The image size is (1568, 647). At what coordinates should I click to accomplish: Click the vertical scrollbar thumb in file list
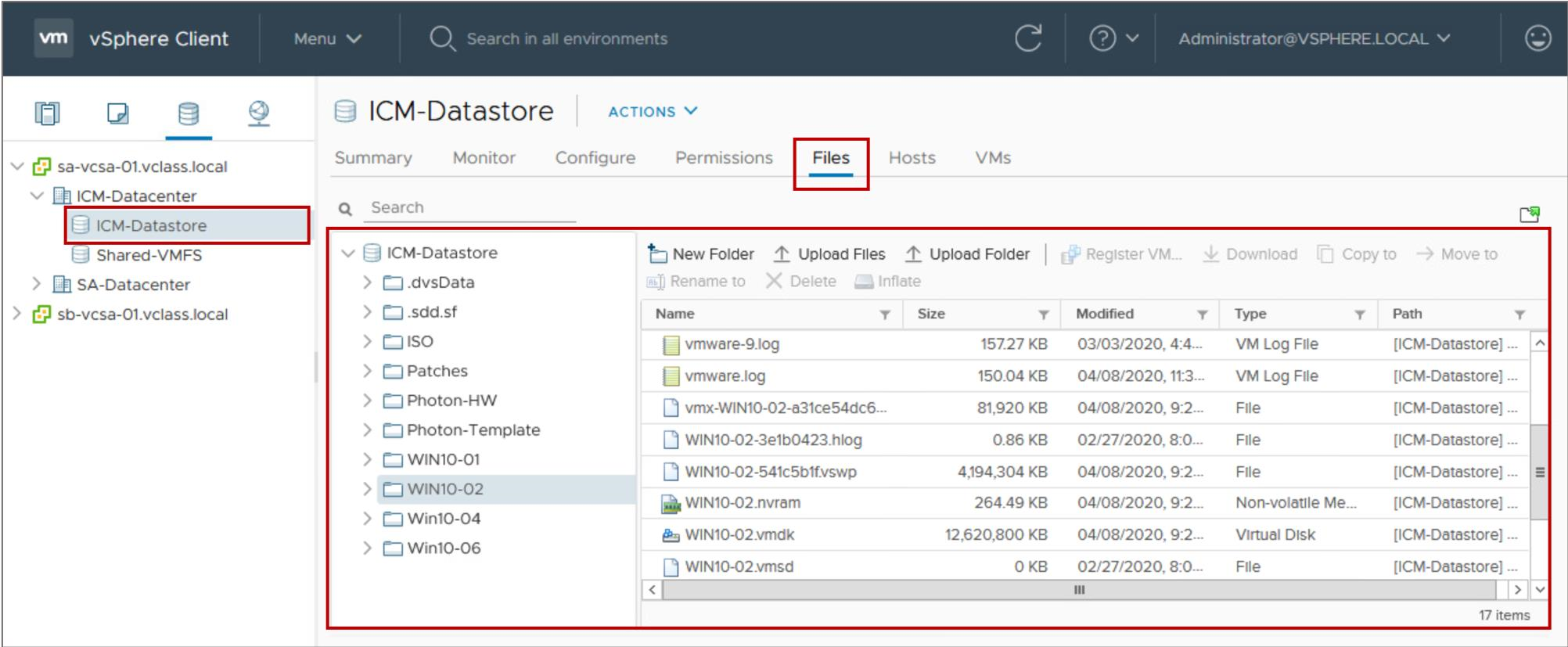[1539, 472]
